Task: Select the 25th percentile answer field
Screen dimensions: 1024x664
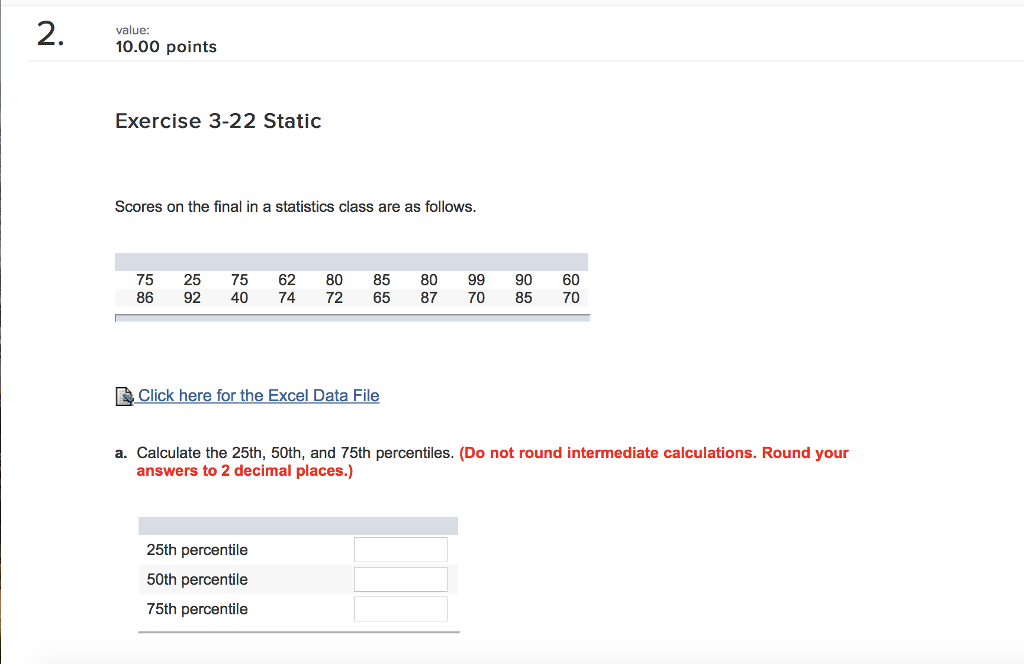Action: click(400, 549)
